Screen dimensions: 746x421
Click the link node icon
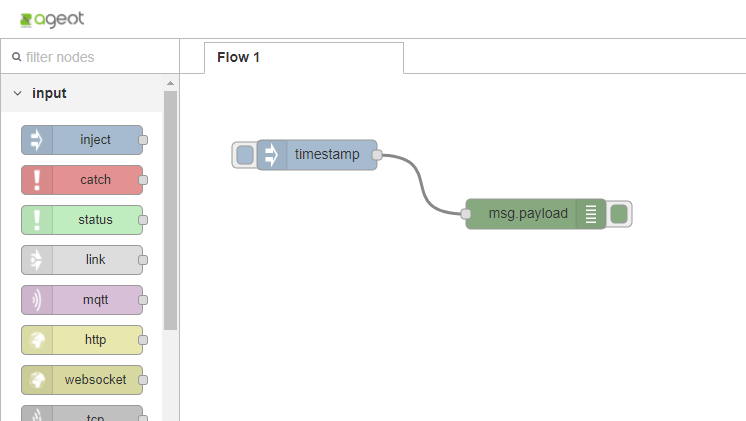coord(37,259)
